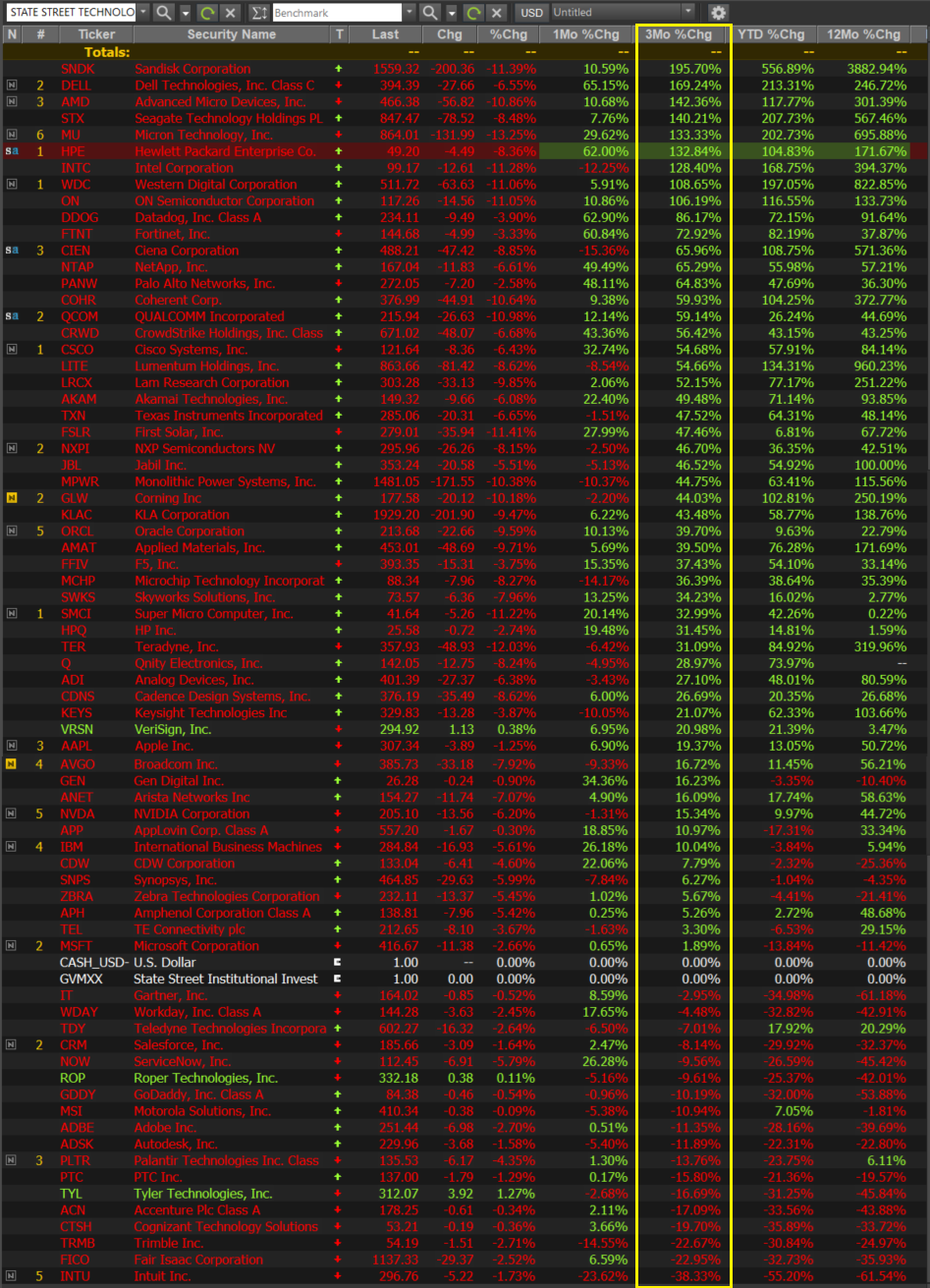Sort by the 12Mo %Chg column header

point(864,34)
